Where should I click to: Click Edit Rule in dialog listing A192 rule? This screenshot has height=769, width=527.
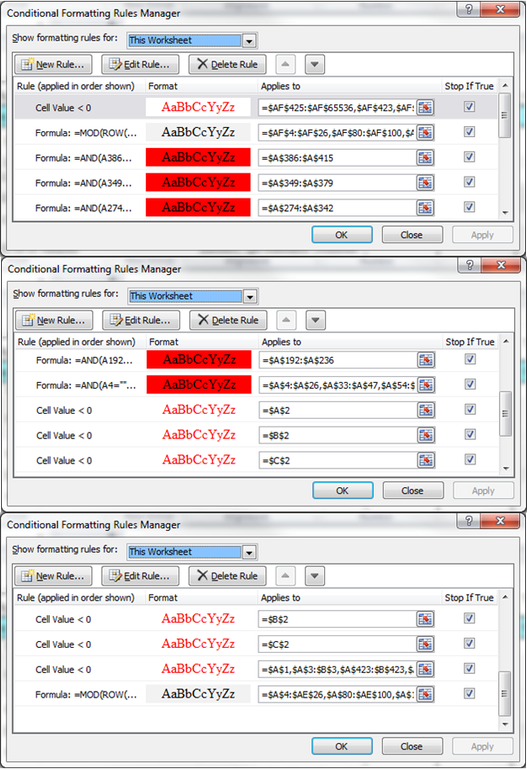click(x=141, y=320)
